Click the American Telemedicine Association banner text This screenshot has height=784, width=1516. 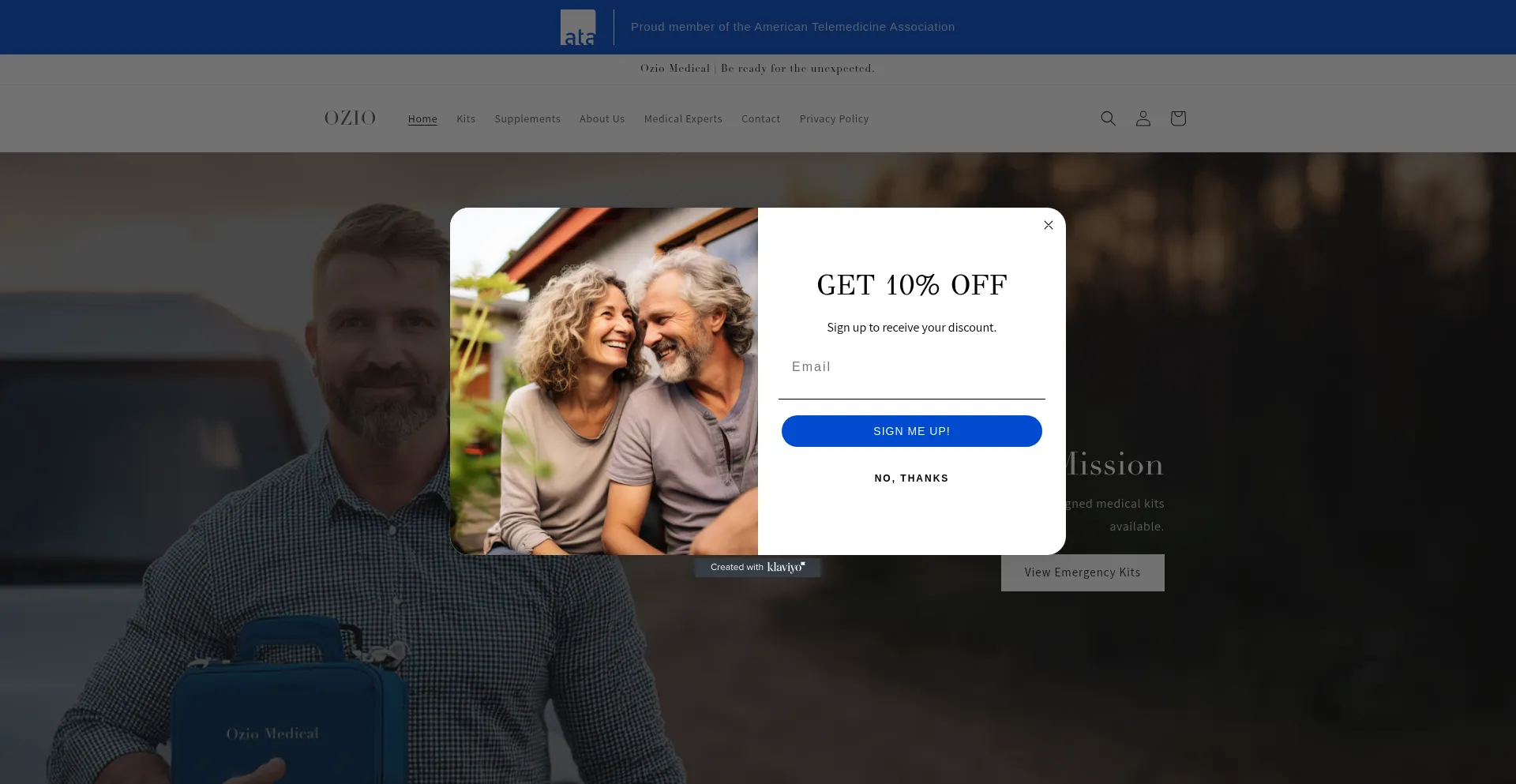(x=792, y=27)
